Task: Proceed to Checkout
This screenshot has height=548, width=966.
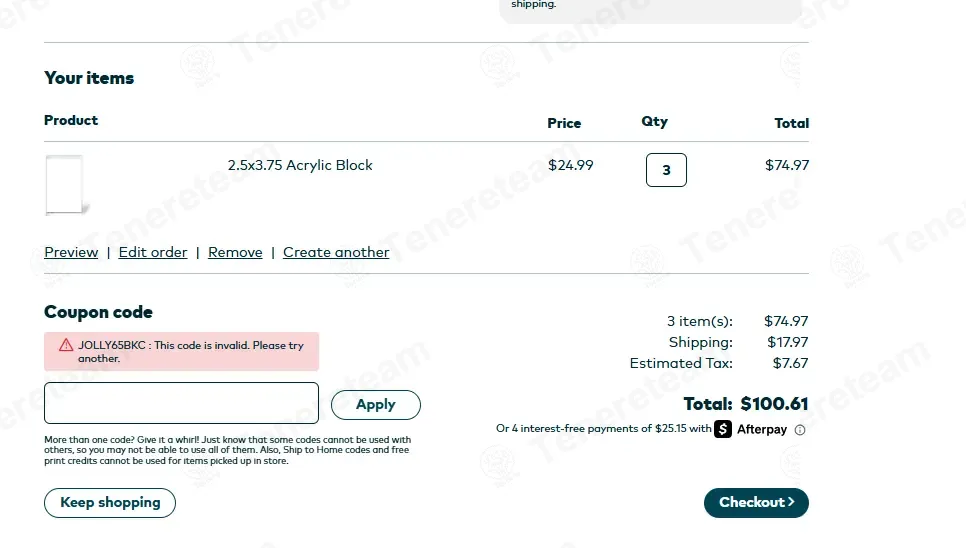Action: pos(756,502)
